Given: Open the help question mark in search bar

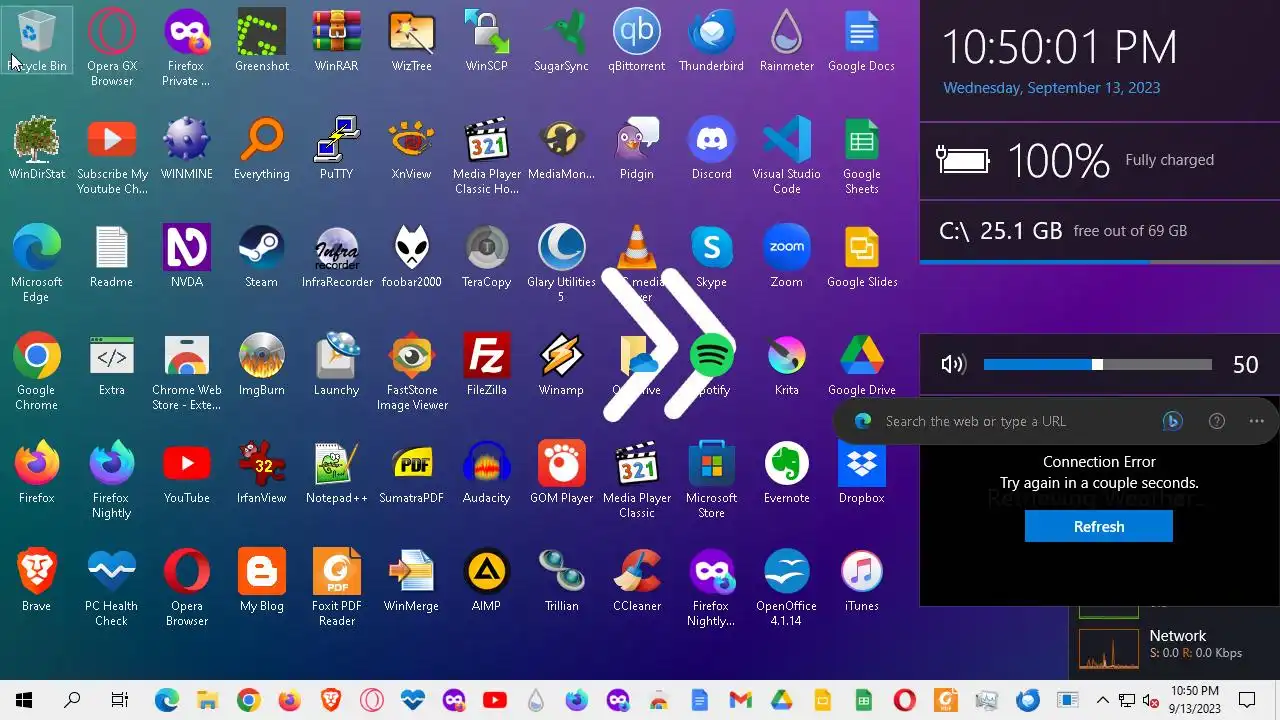Looking at the screenshot, I should pos(1217,421).
